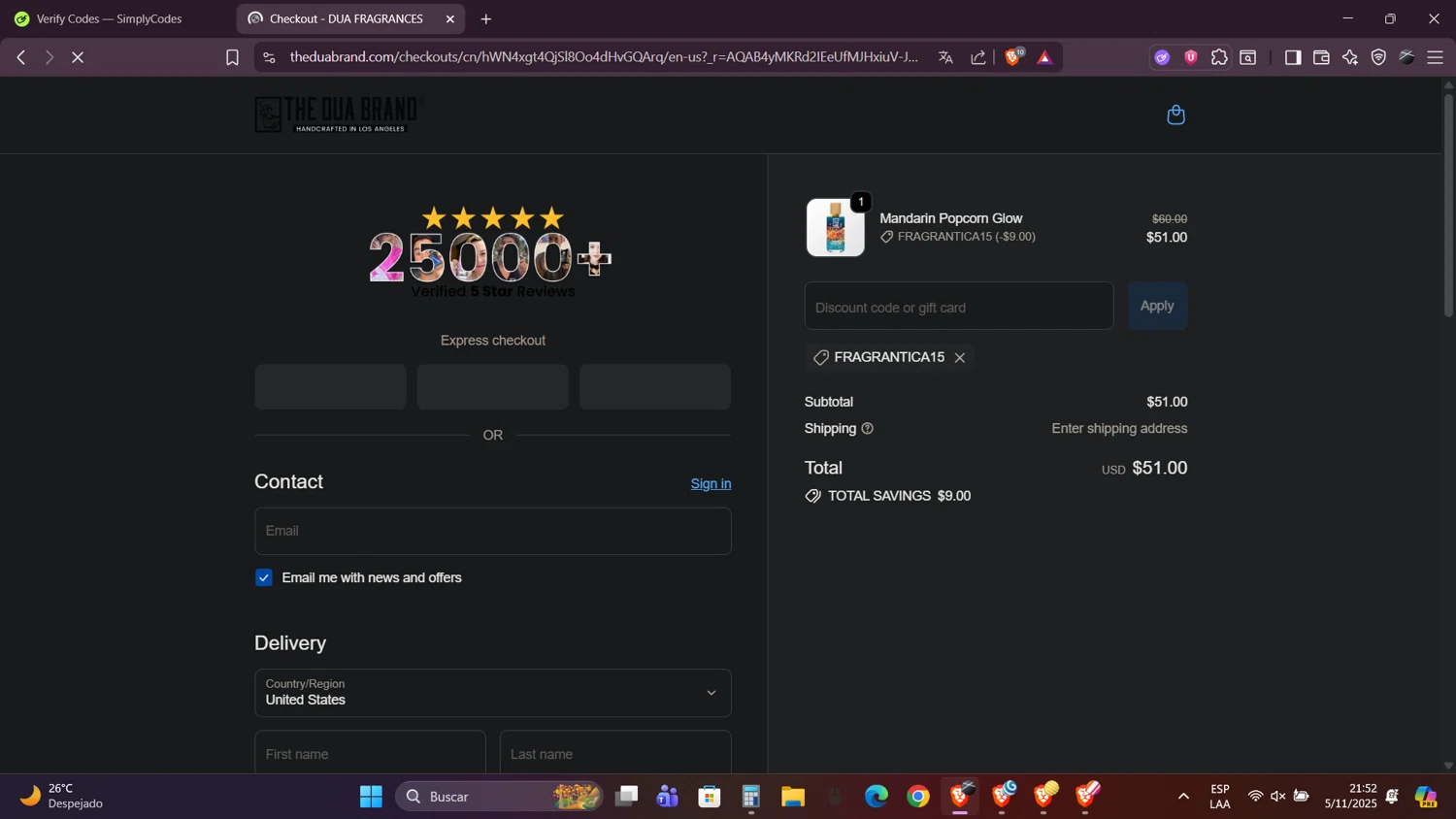
Task: Focus the Discount code or gift card field
Action: [x=959, y=307]
